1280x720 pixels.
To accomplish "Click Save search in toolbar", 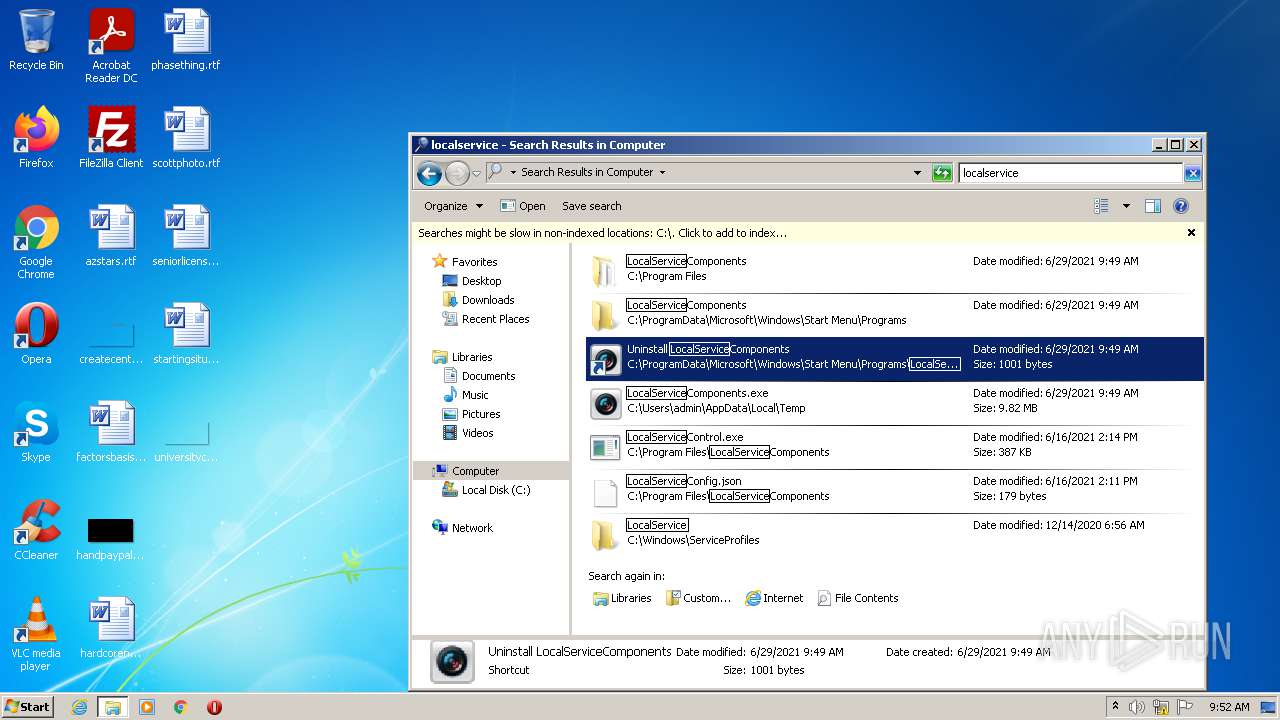I will coord(592,206).
